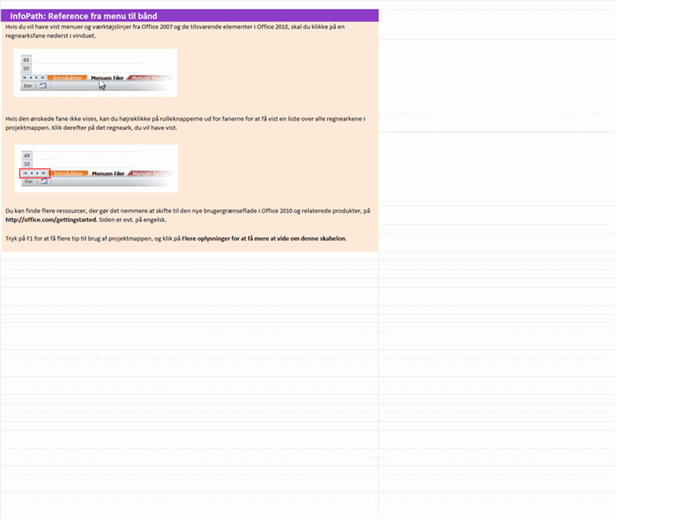
Task: Click the first-sheet scroll arrow inside the red box
Action: 25,173
